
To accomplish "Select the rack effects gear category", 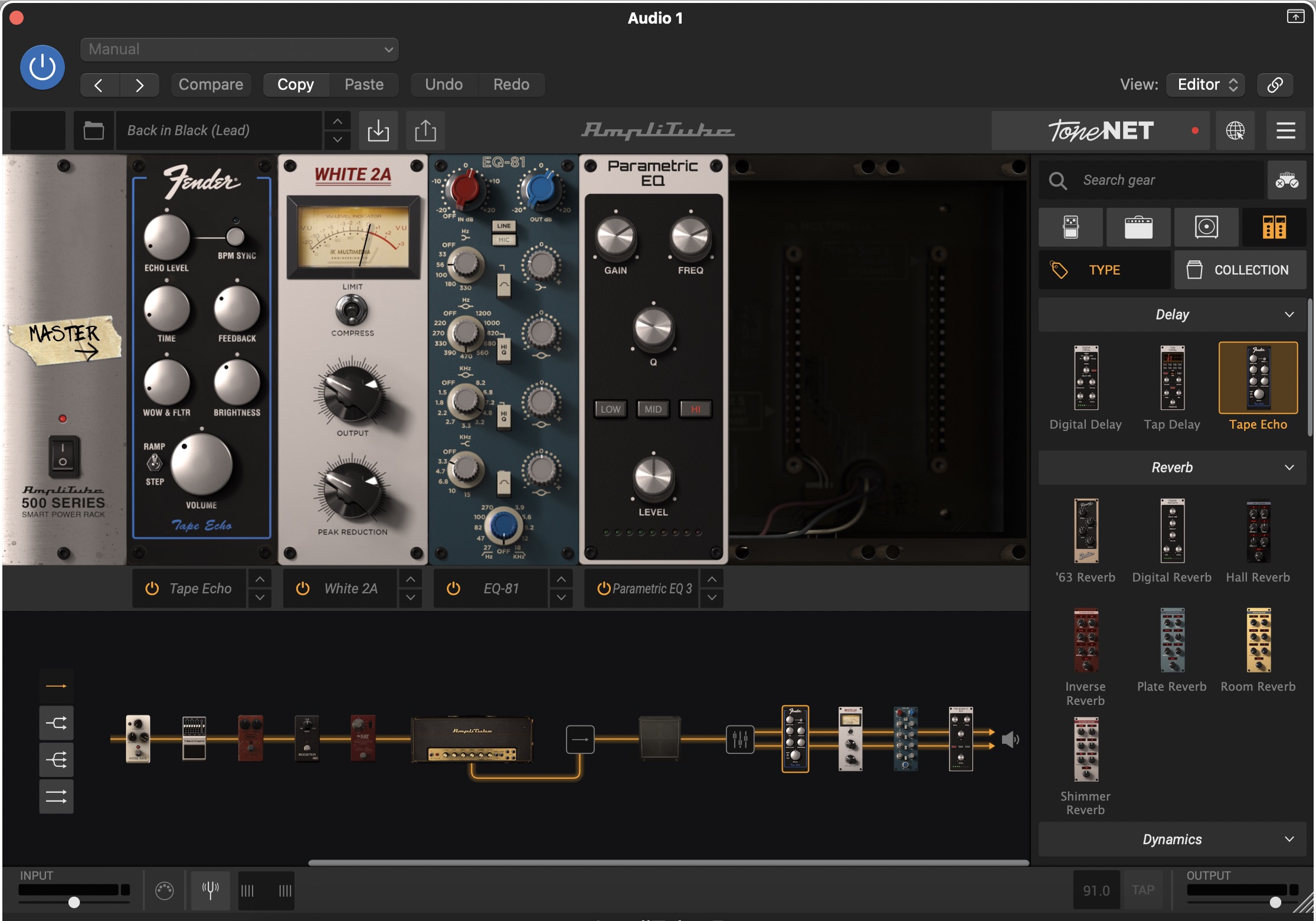I will (1274, 227).
